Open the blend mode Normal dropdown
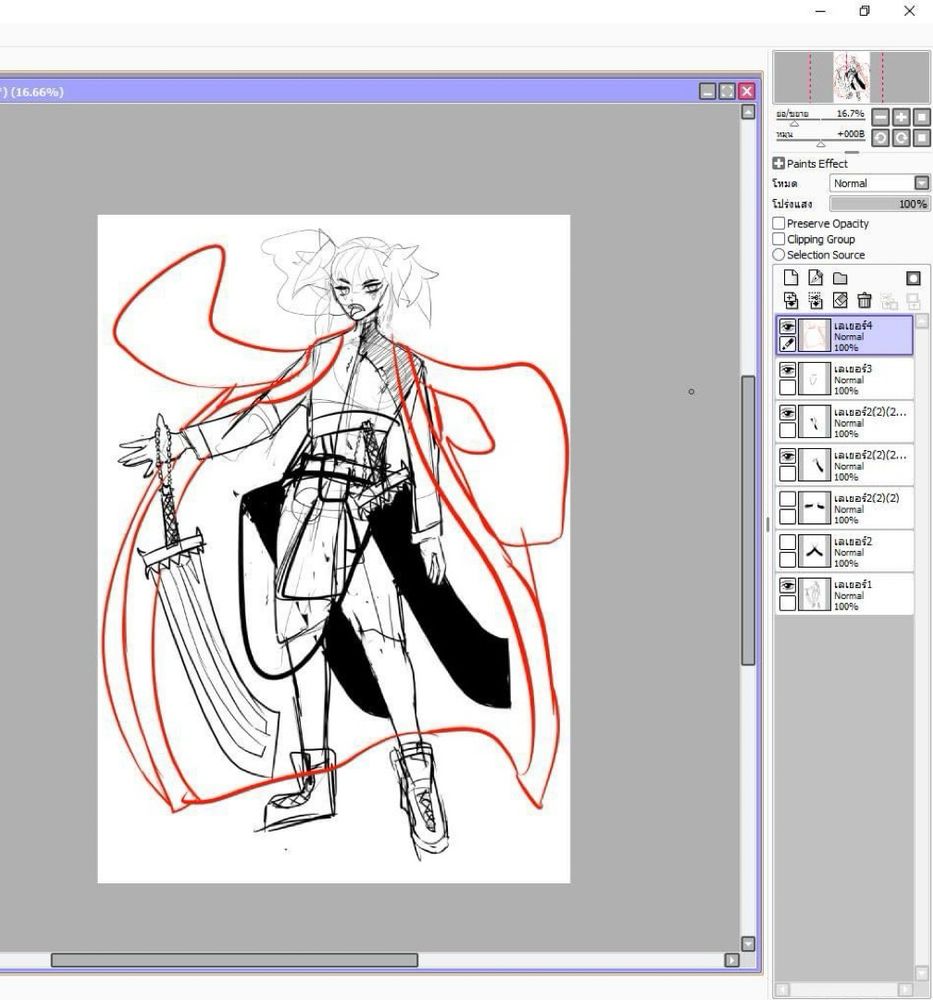Screen dimensions: 933x1000 921,183
